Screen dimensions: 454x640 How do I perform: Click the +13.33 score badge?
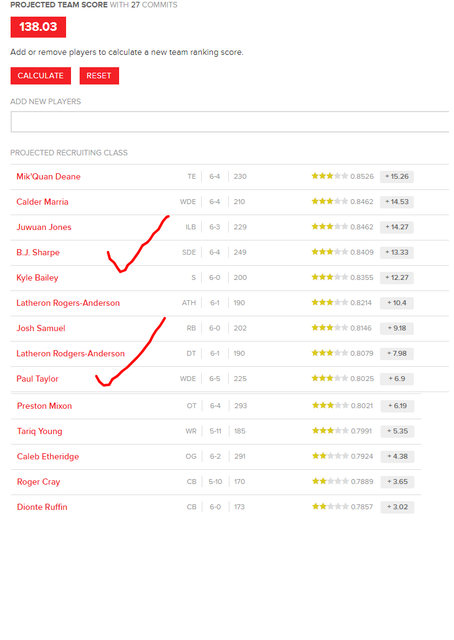(x=396, y=253)
